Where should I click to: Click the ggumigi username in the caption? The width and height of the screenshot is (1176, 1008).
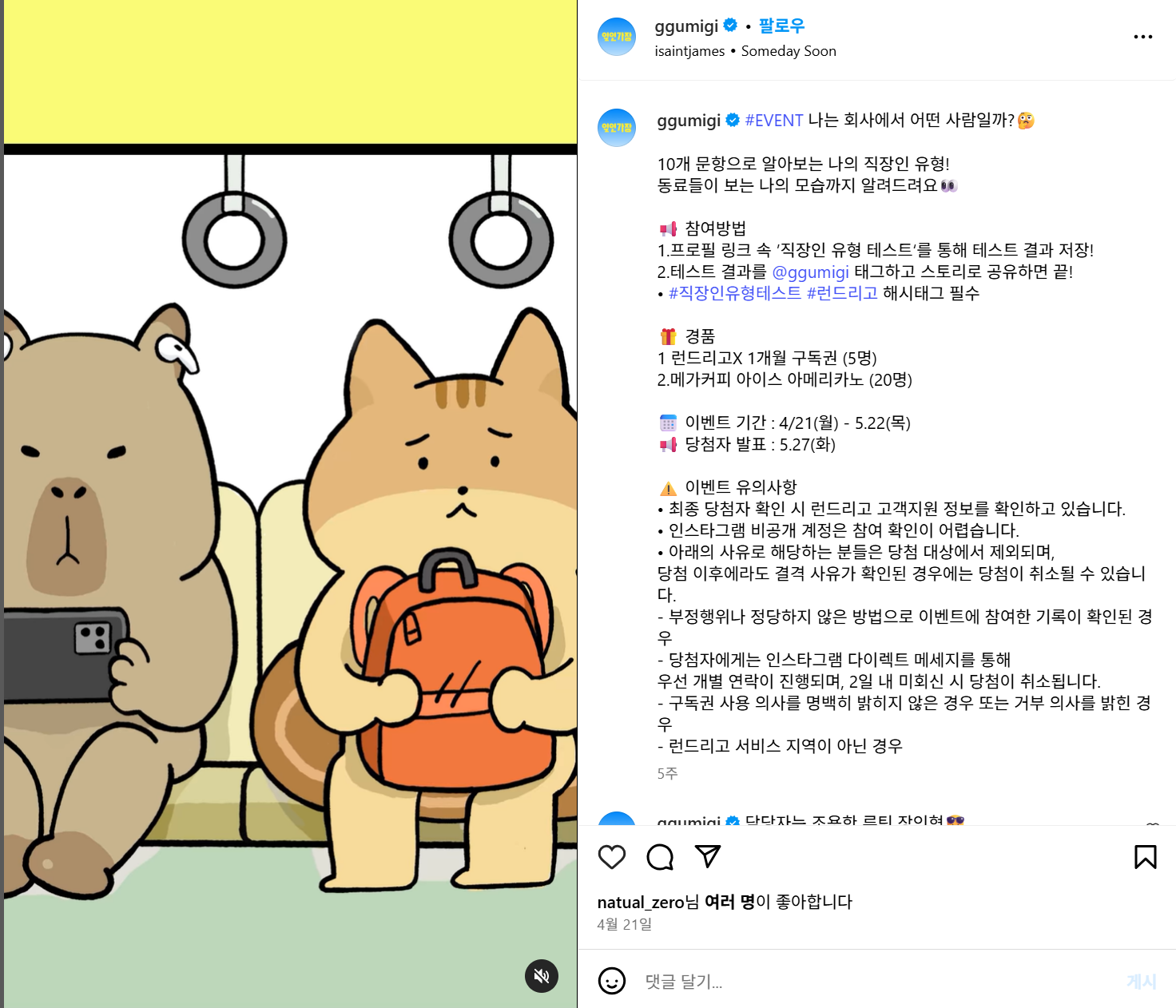coord(689,121)
